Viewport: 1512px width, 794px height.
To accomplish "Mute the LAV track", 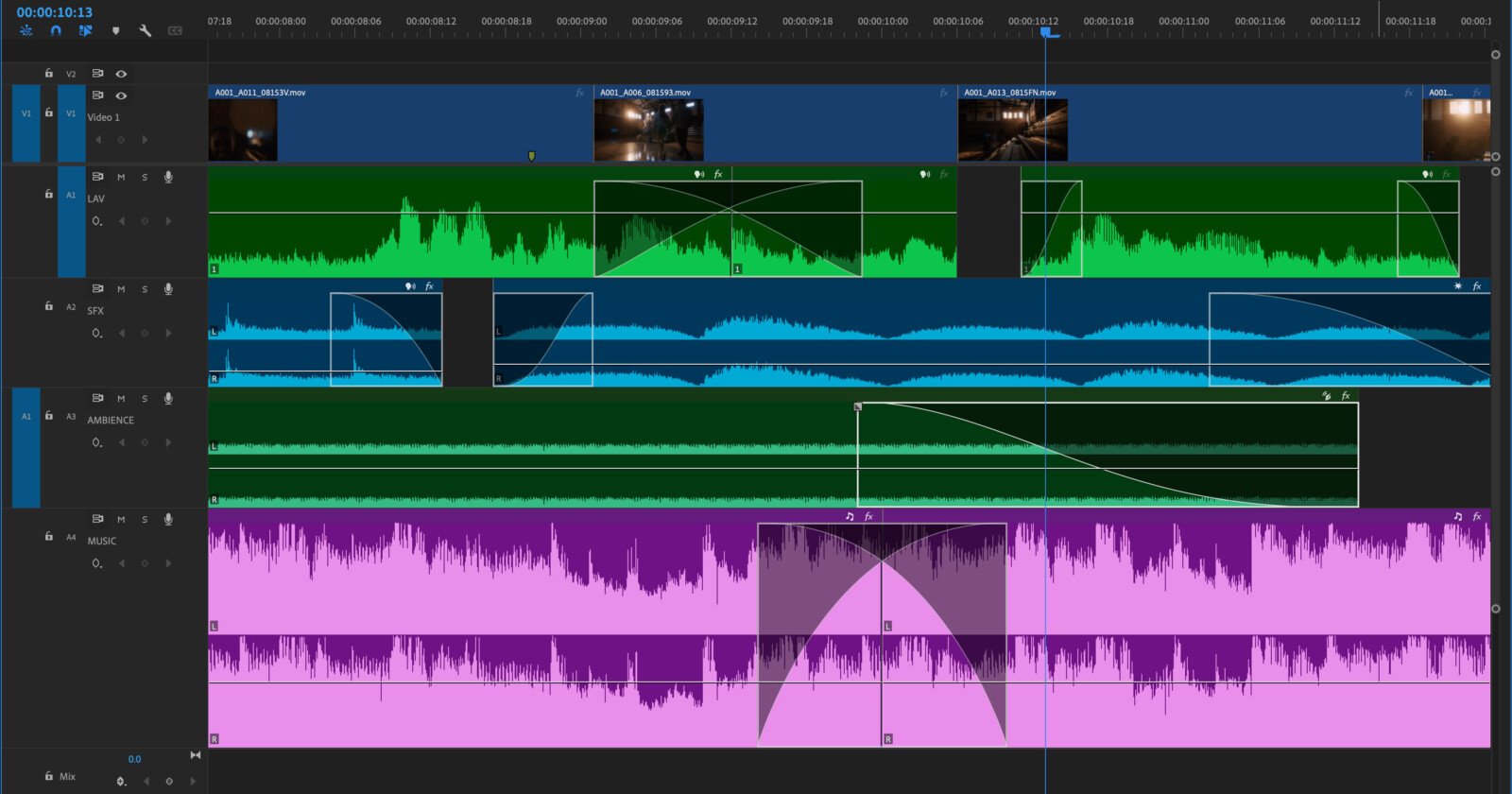I will click(121, 177).
